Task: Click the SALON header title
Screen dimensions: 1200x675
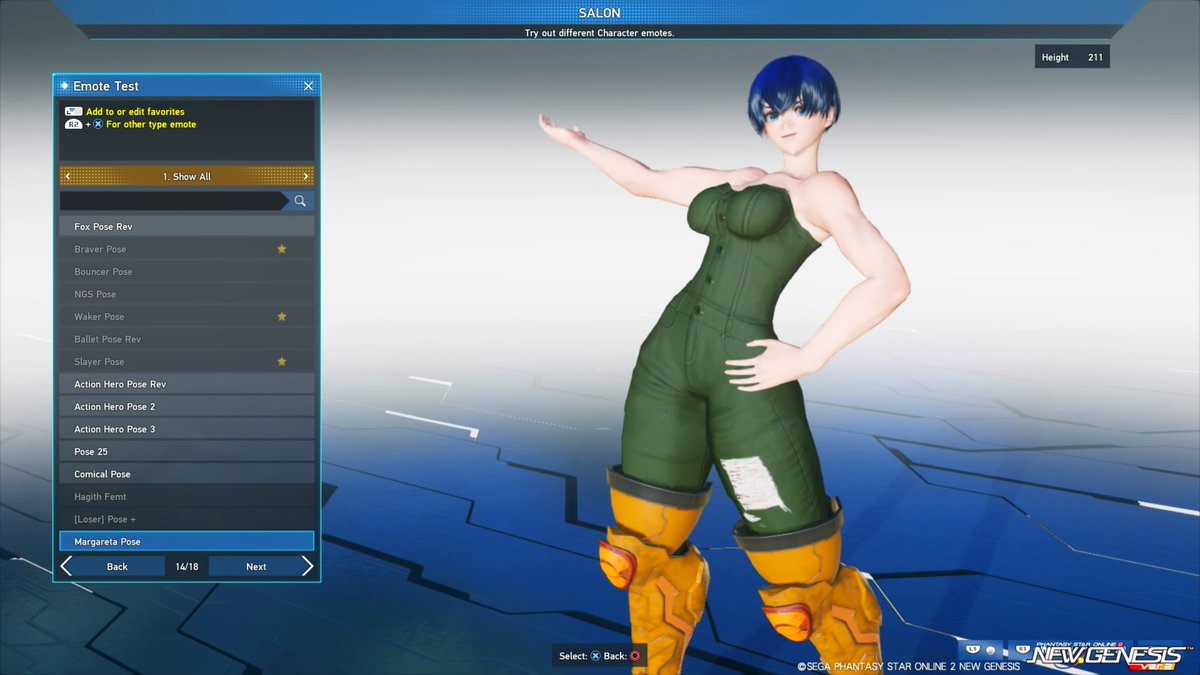Action: click(599, 13)
